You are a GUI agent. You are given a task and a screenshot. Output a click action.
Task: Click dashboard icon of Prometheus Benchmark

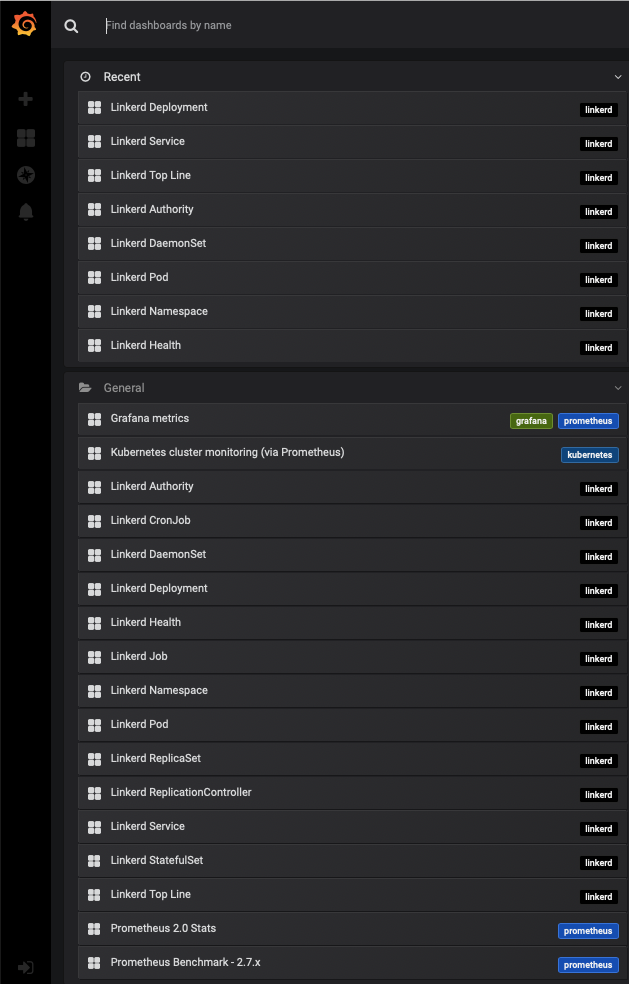pyautogui.click(x=94, y=963)
